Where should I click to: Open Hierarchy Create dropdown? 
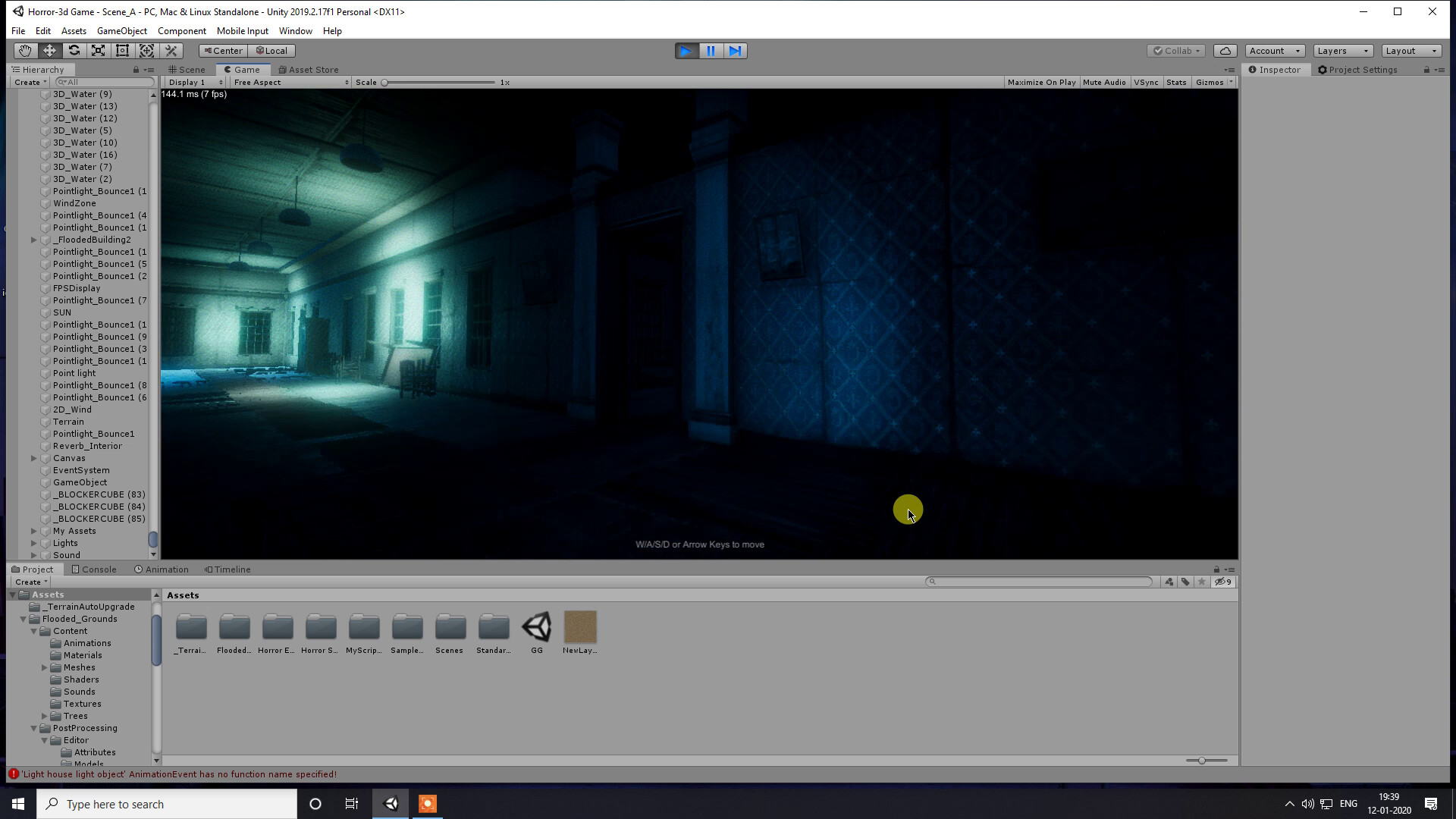point(30,82)
